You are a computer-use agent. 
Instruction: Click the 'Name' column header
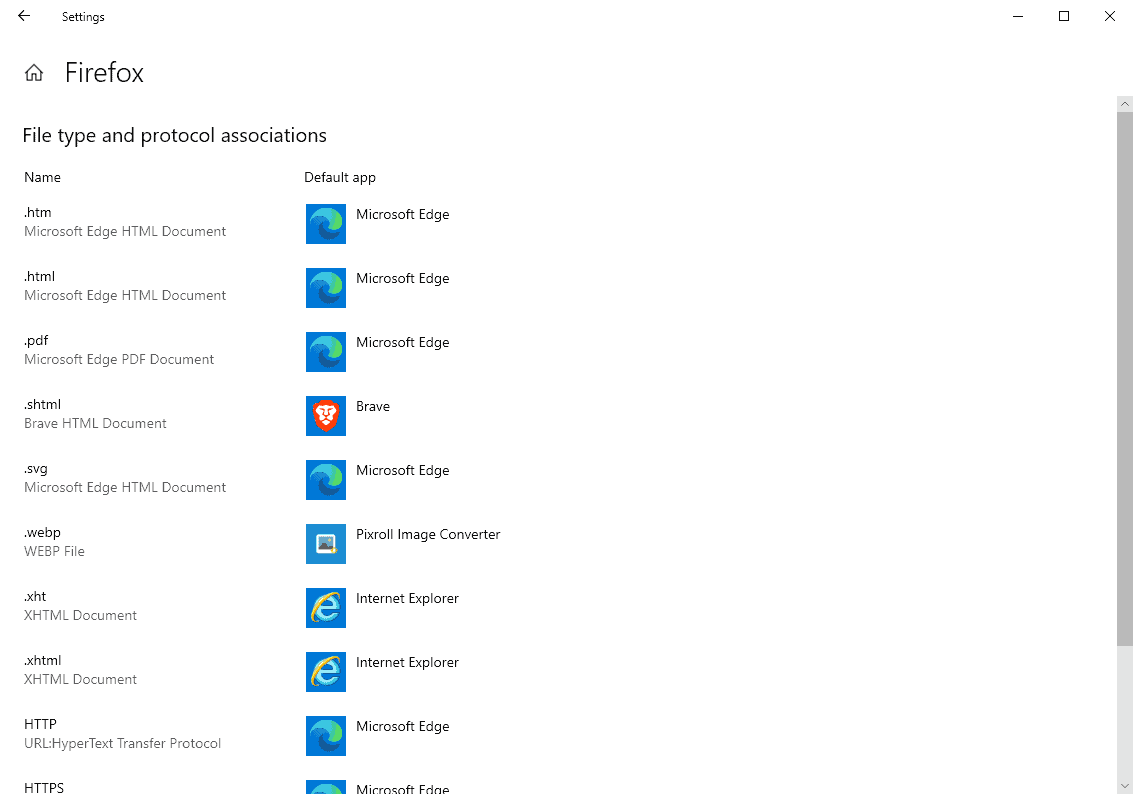pyautogui.click(x=42, y=177)
